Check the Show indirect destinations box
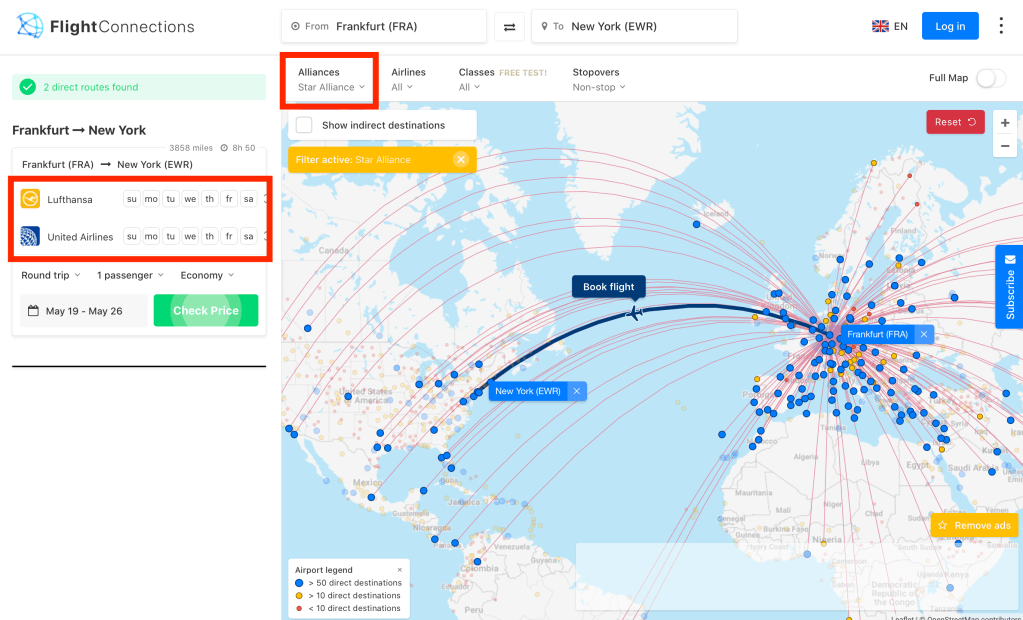This screenshot has width=1023, height=620. point(304,125)
